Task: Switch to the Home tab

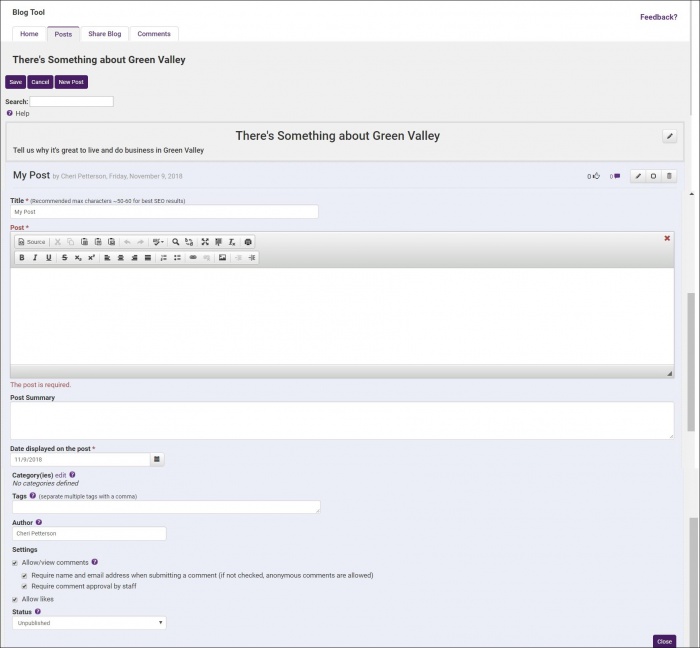Action: 29,34
